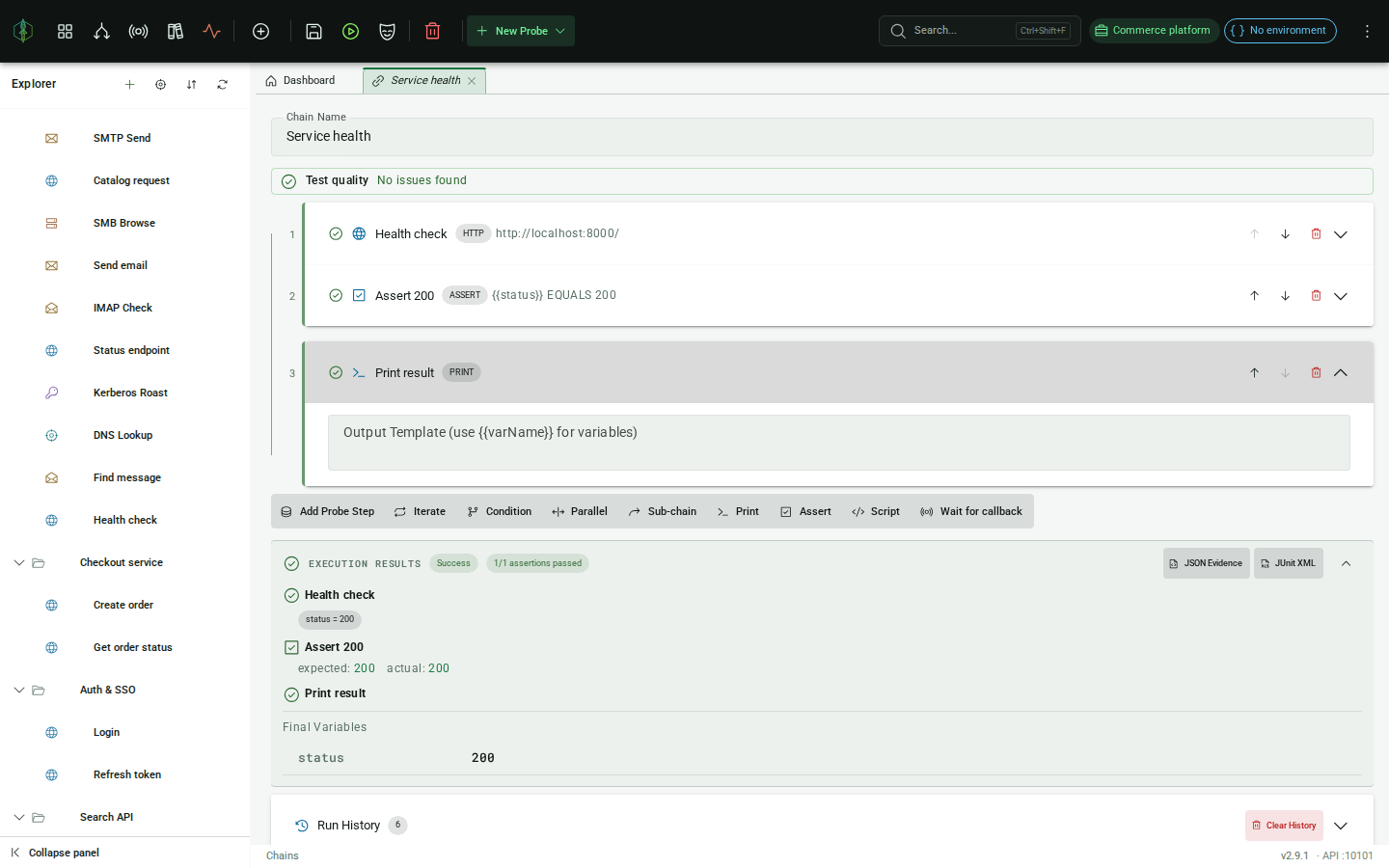
Task: Click the Output Template field
Action: (838, 443)
